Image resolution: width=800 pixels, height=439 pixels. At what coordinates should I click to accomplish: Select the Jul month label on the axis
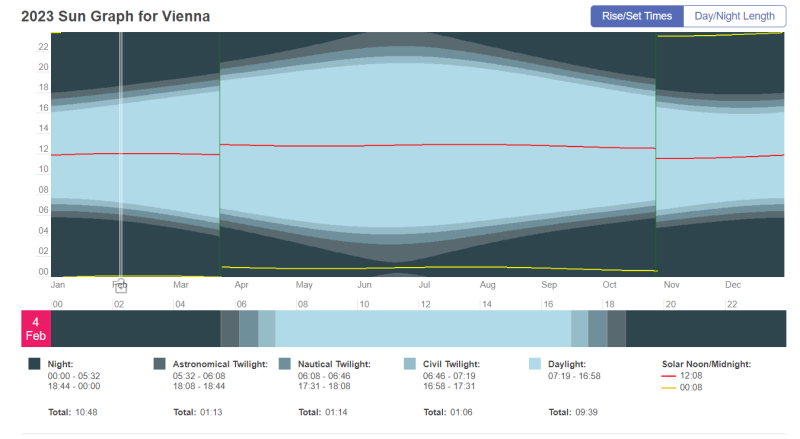(x=424, y=285)
